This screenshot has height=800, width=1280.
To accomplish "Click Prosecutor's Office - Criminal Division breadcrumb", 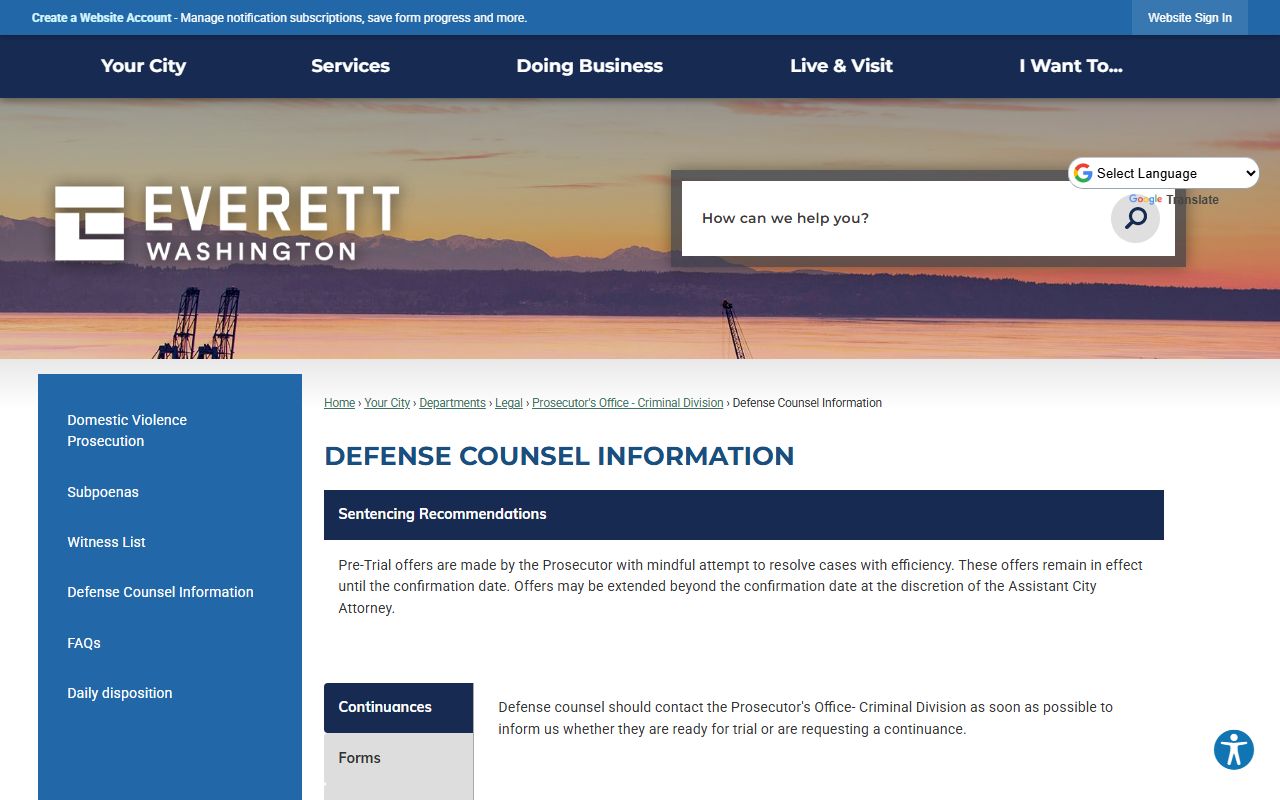I will coord(627,403).
